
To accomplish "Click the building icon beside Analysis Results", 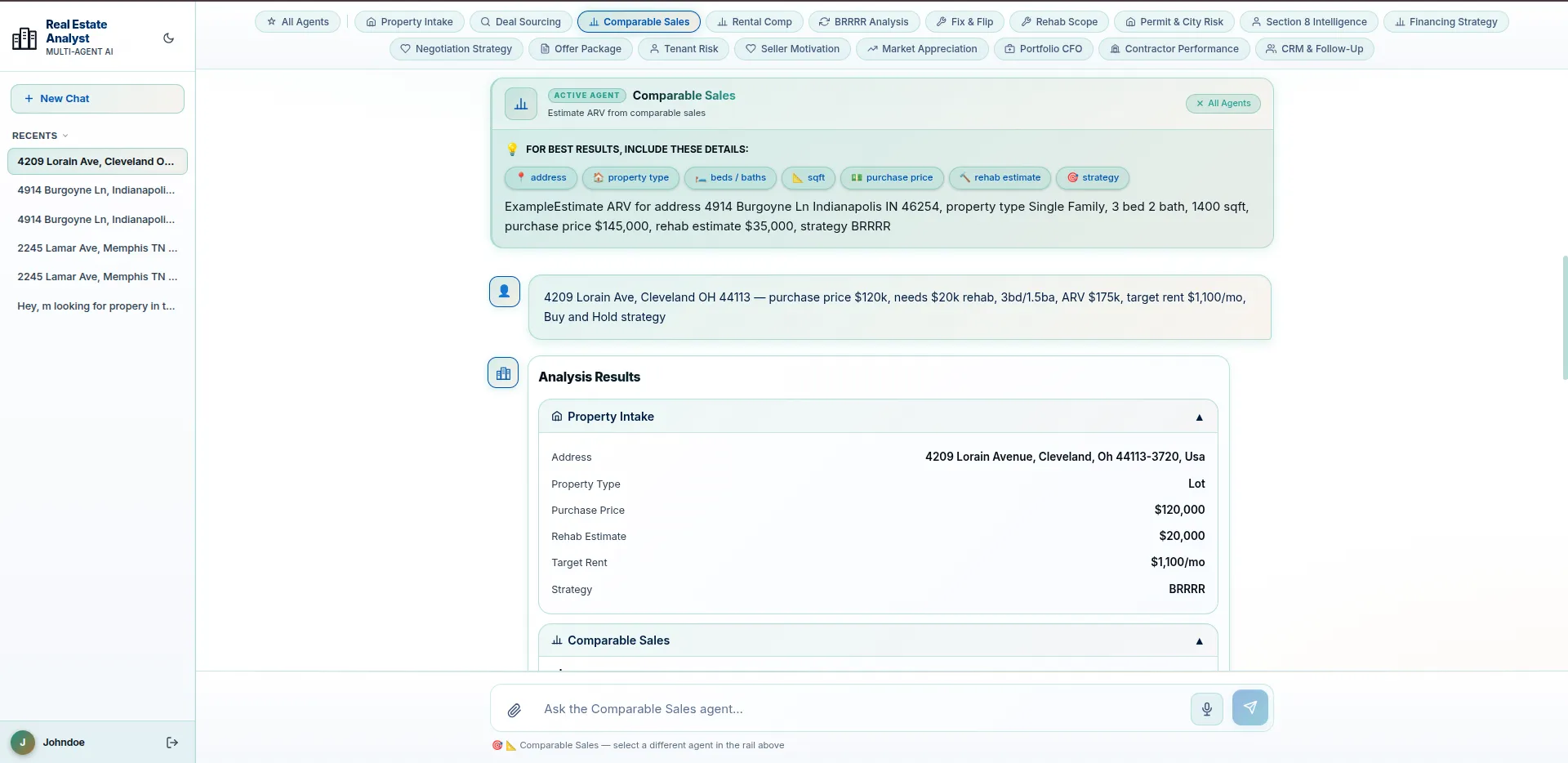I will click(503, 373).
